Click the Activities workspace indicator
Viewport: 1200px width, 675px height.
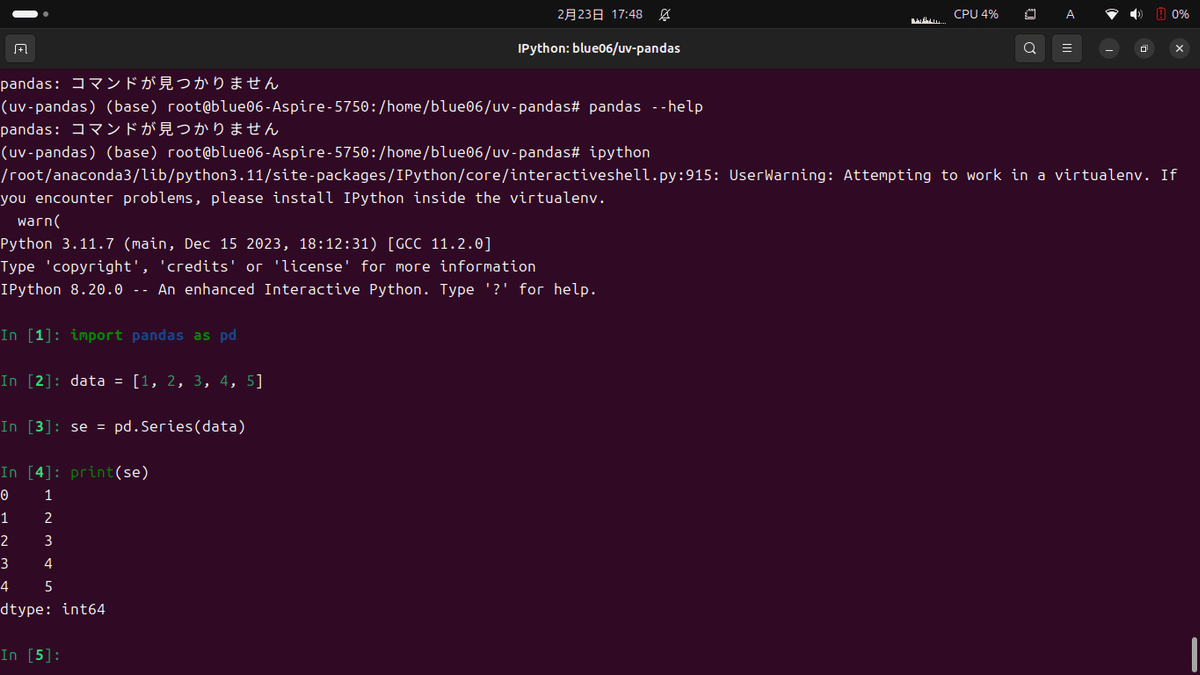(30, 15)
